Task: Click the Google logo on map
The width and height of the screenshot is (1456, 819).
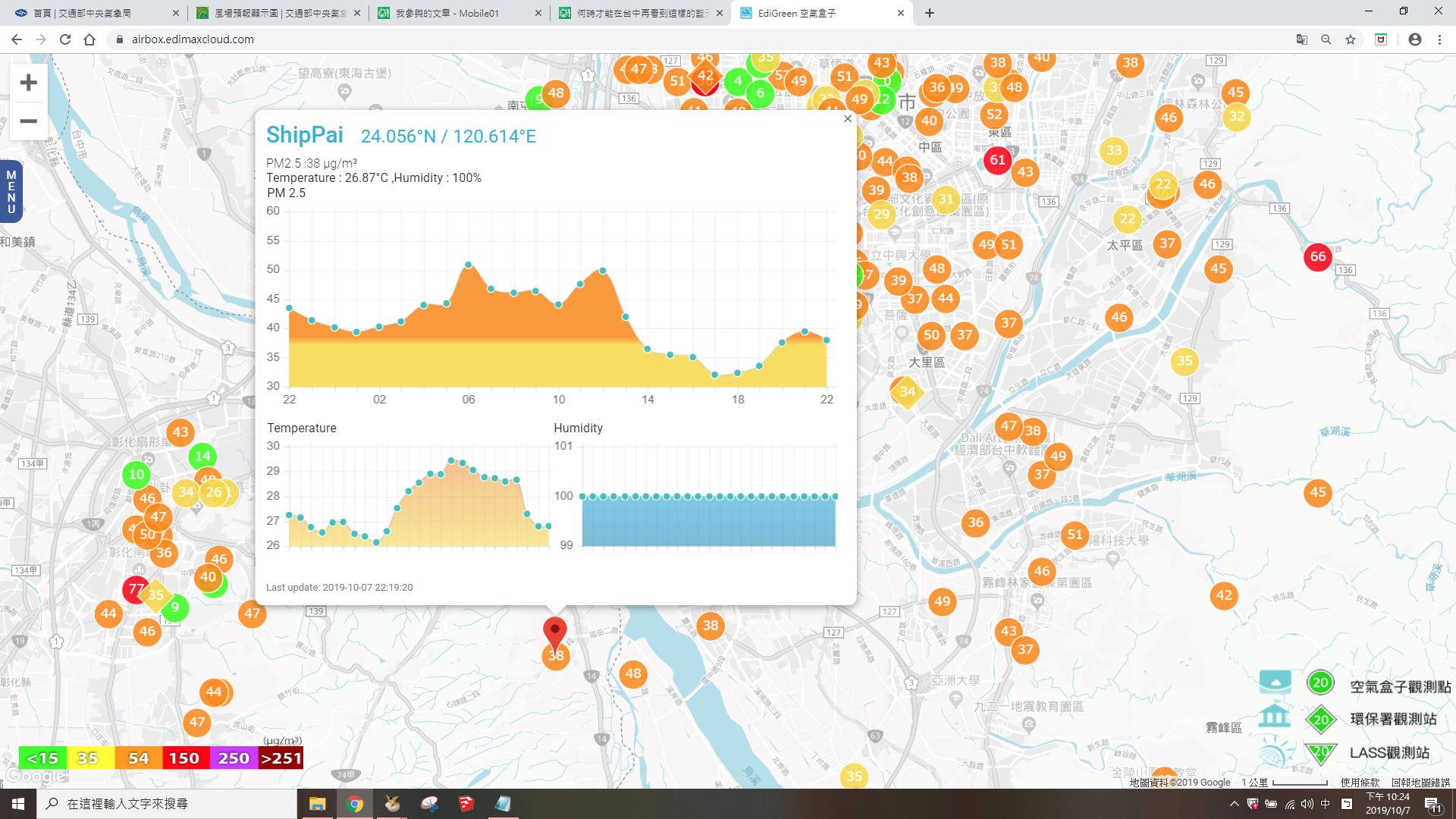Action: pyautogui.click(x=34, y=777)
